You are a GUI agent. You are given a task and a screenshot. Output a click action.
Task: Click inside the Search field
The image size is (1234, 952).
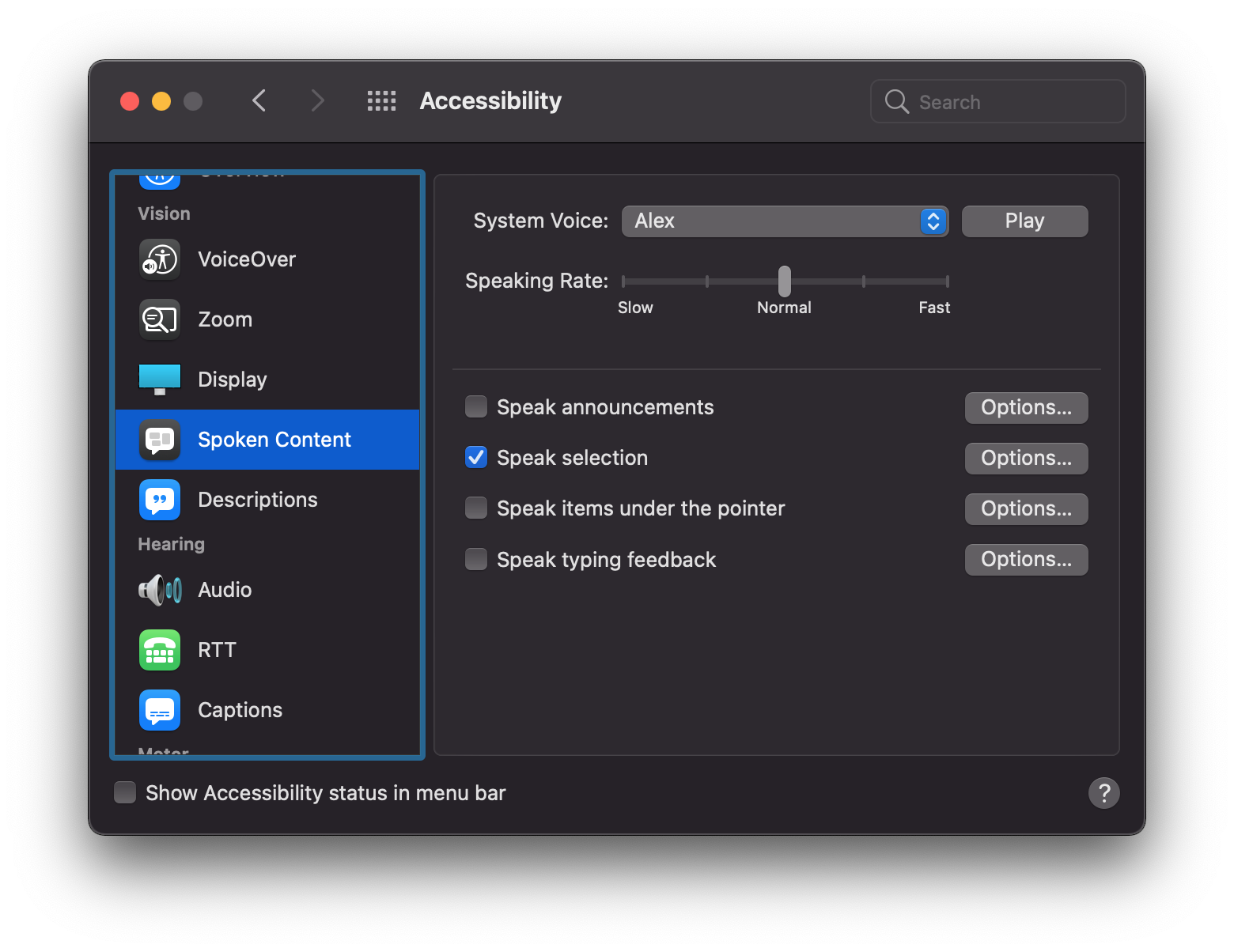998,101
